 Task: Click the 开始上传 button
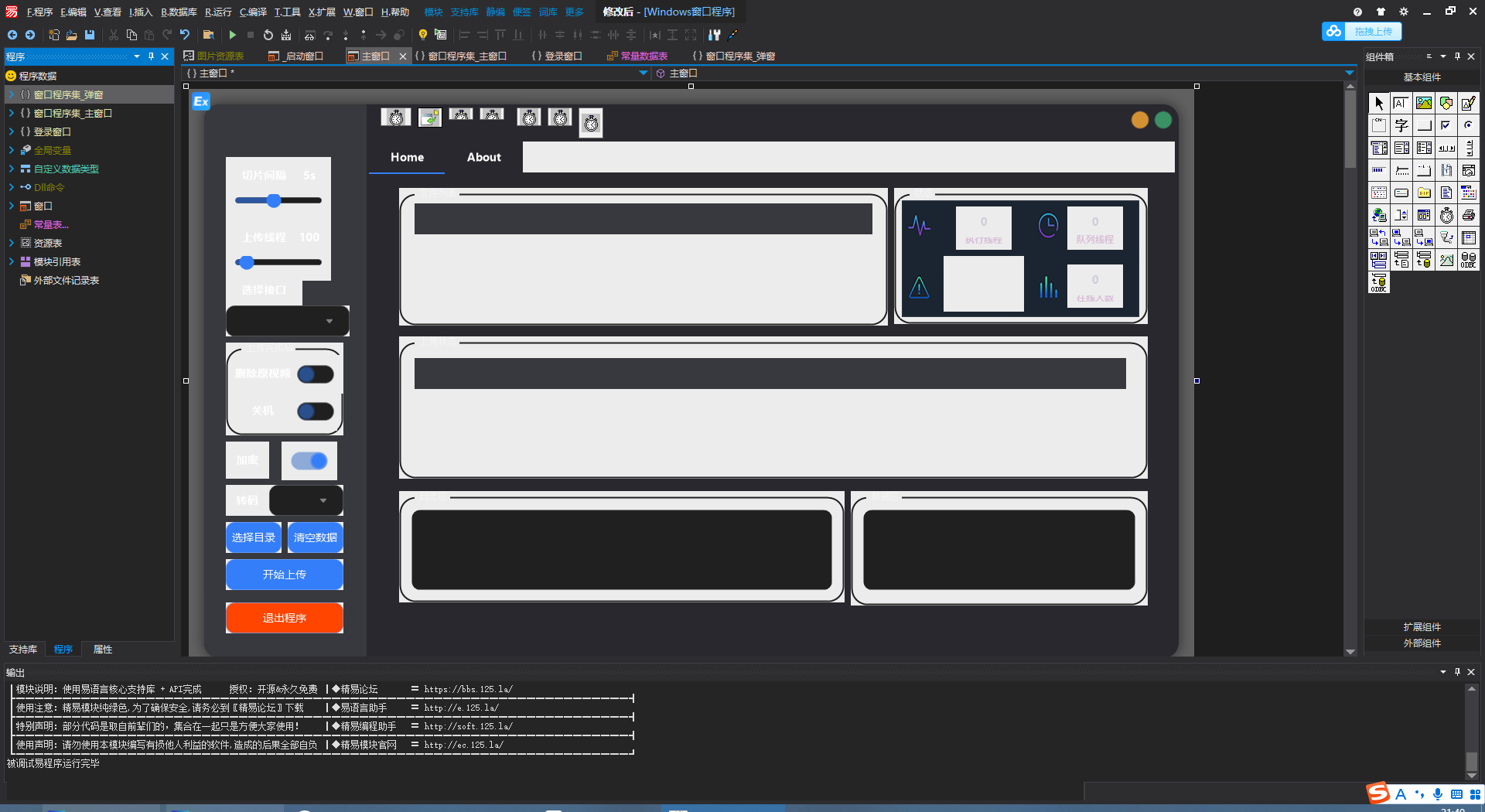(285, 575)
